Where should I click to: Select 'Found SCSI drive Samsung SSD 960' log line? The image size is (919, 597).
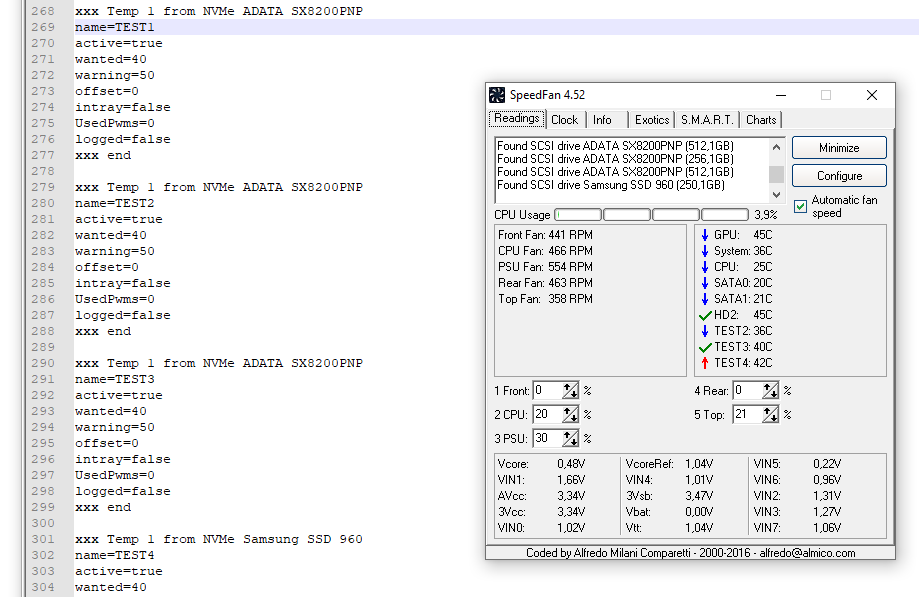(x=611, y=185)
